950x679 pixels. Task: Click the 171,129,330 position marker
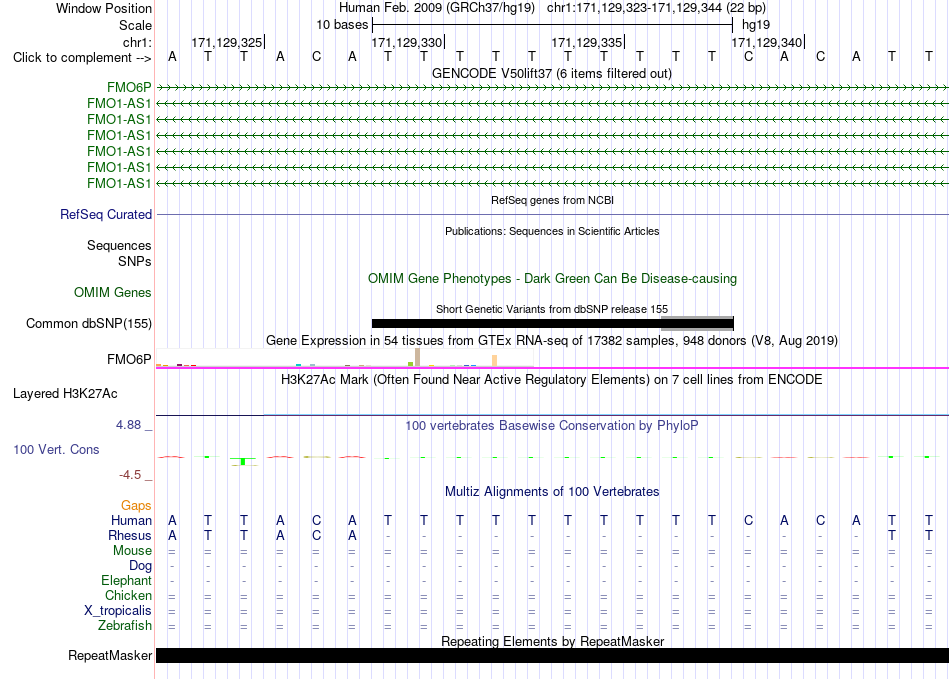point(408,42)
